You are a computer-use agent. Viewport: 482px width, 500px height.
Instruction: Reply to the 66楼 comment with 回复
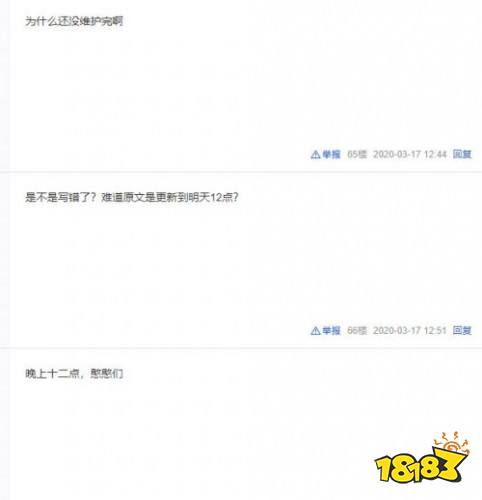click(x=462, y=331)
